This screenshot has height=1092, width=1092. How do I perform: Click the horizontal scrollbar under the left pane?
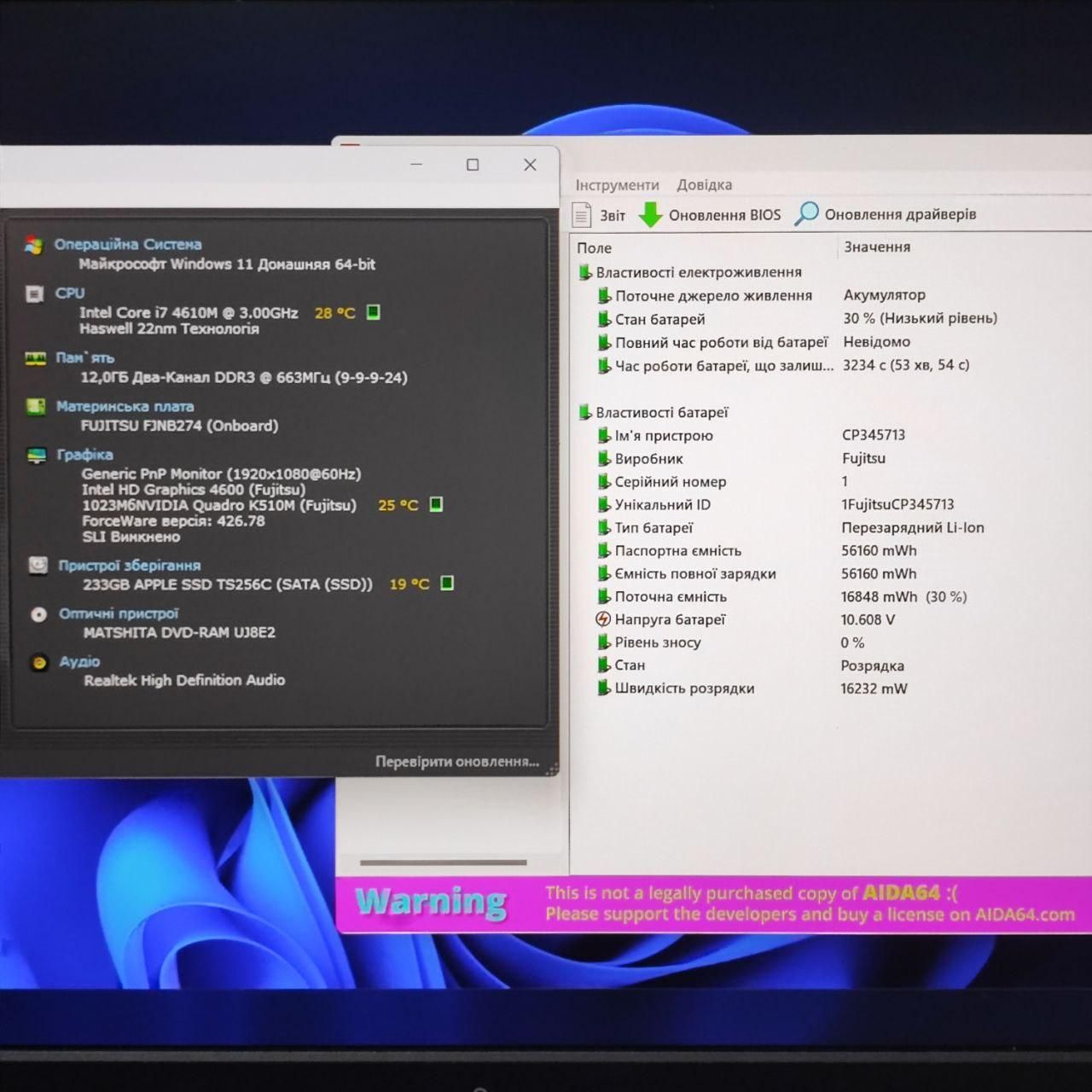[444, 863]
